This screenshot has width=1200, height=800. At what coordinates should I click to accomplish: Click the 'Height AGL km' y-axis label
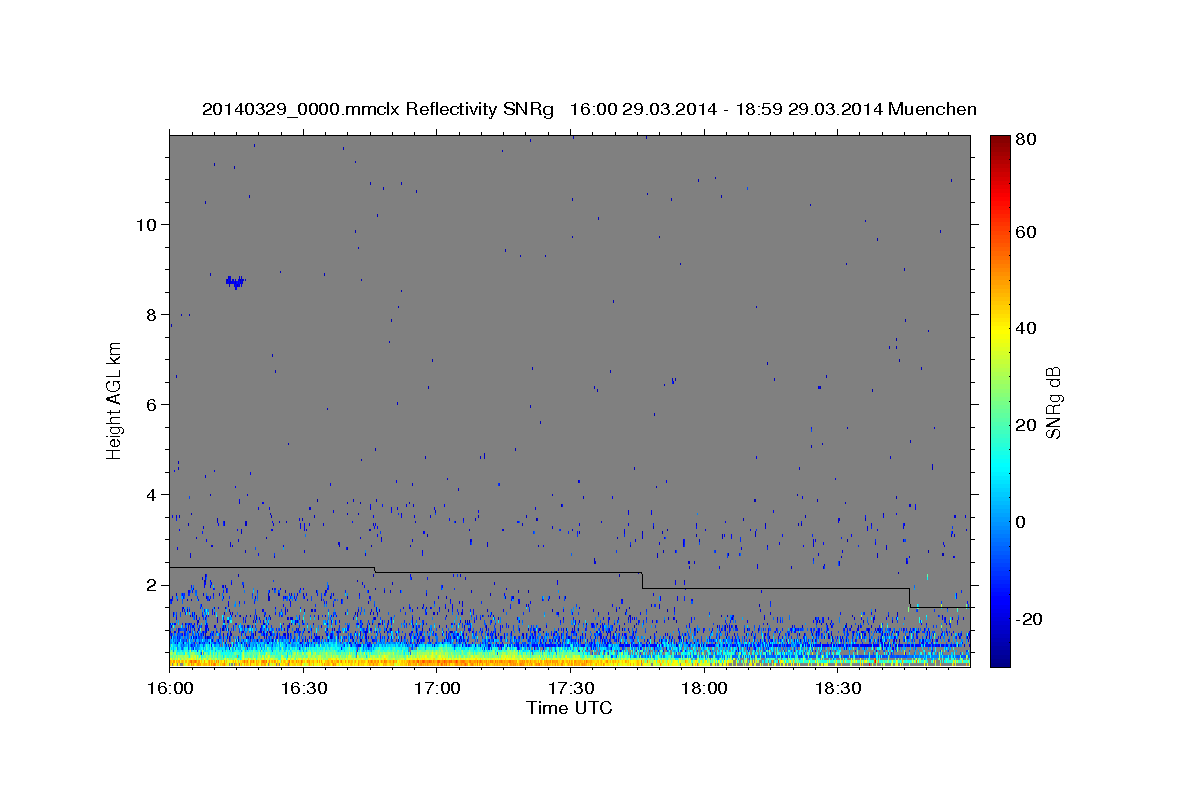(x=115, y=402)
